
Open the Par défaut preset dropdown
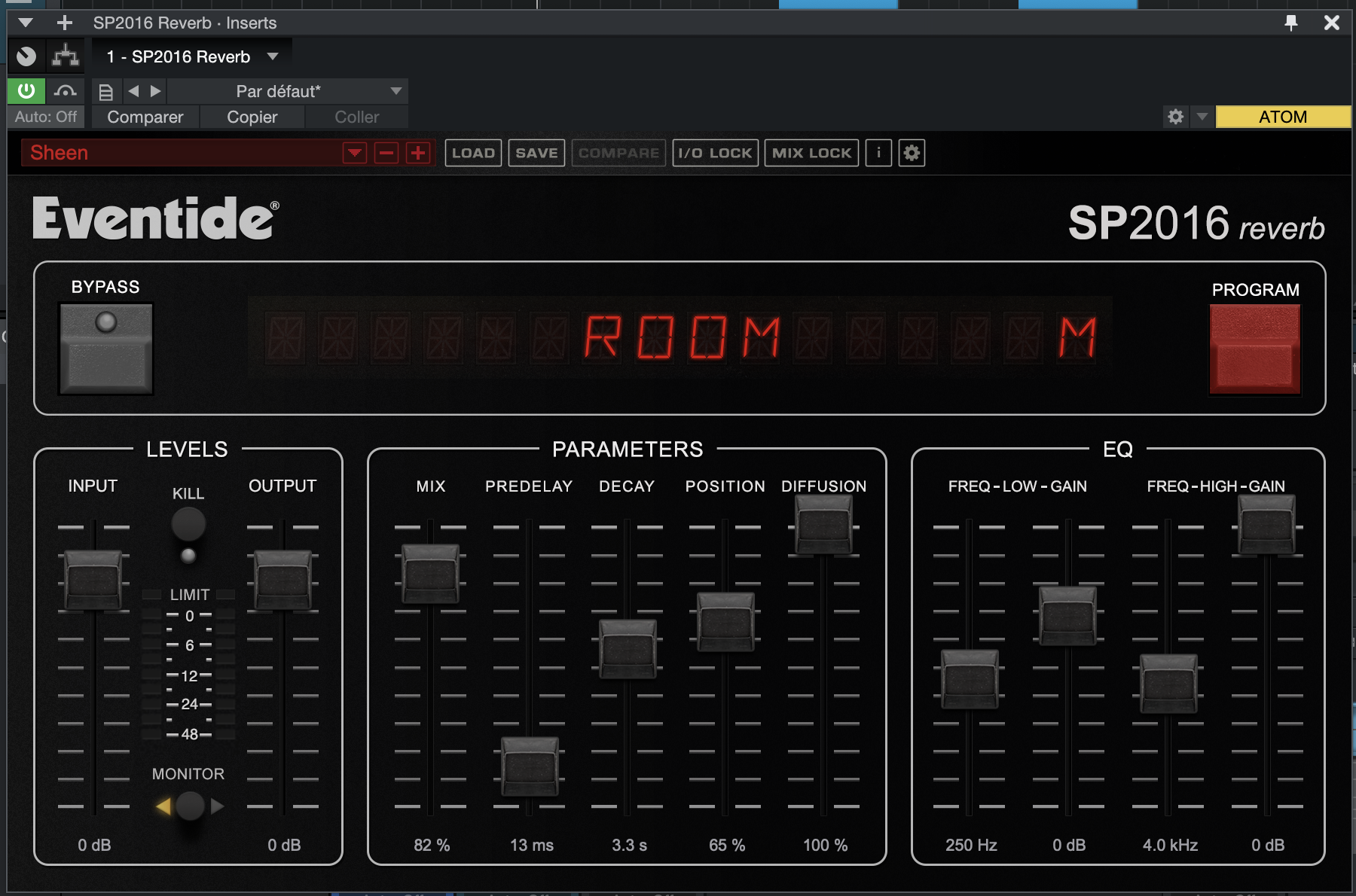click(x=288, y=91)
